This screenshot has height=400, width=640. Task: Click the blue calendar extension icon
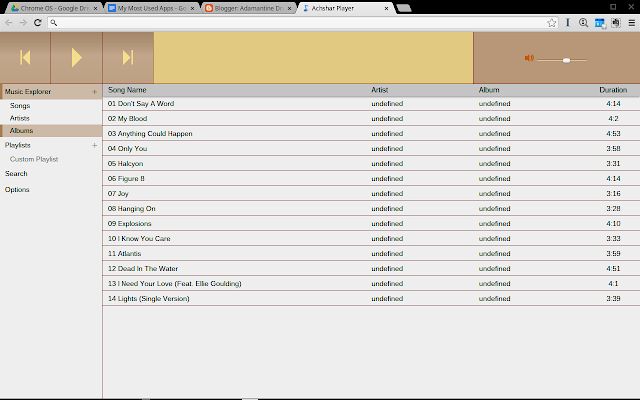(x=600, y=23)
